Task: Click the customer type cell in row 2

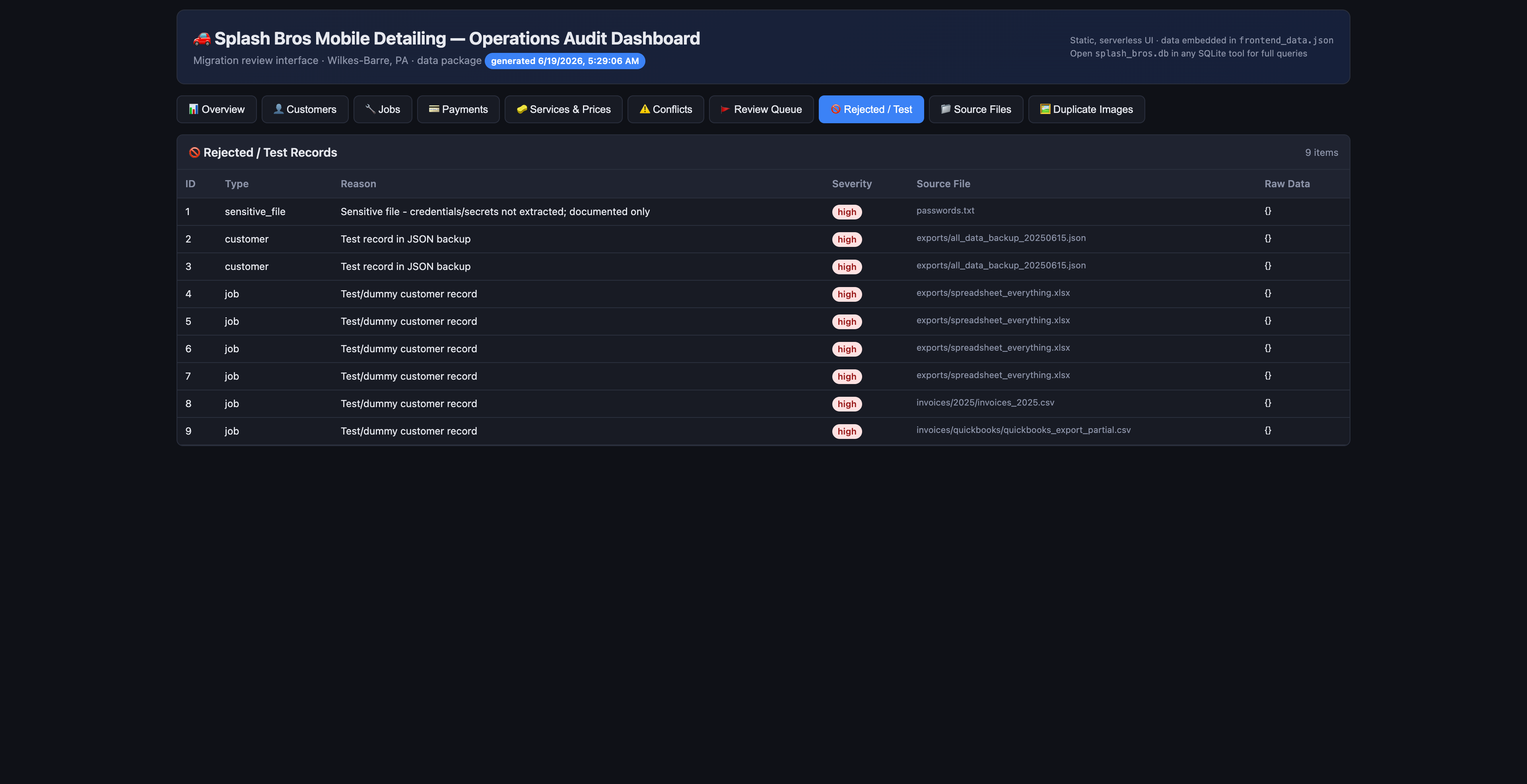Action: click(247, 239)
